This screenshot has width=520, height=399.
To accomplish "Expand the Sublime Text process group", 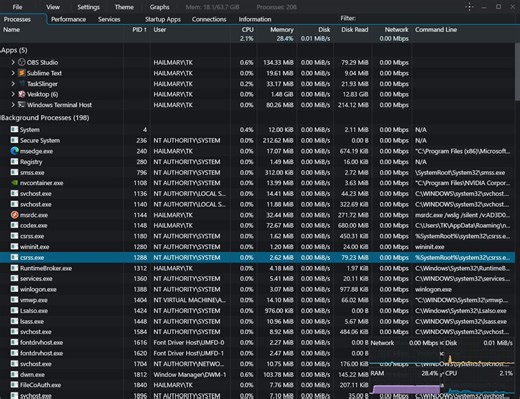I will point(13,73).
